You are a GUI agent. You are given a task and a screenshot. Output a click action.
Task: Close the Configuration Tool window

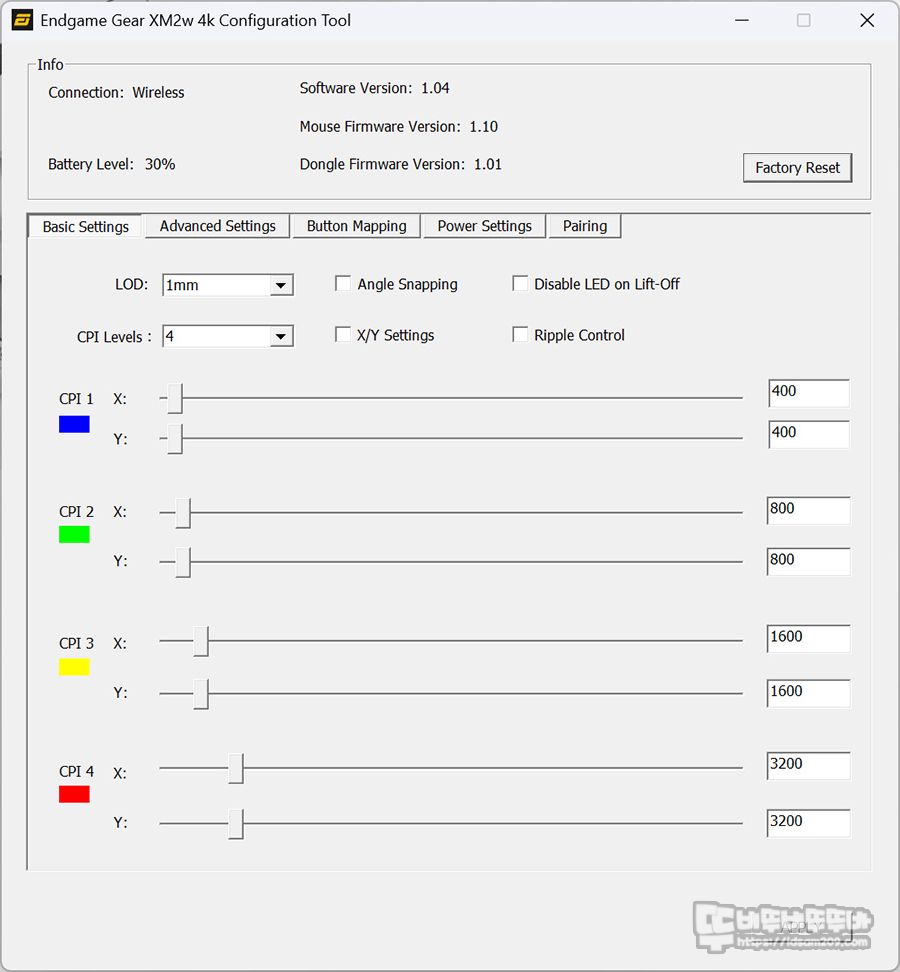coord(867,20)
